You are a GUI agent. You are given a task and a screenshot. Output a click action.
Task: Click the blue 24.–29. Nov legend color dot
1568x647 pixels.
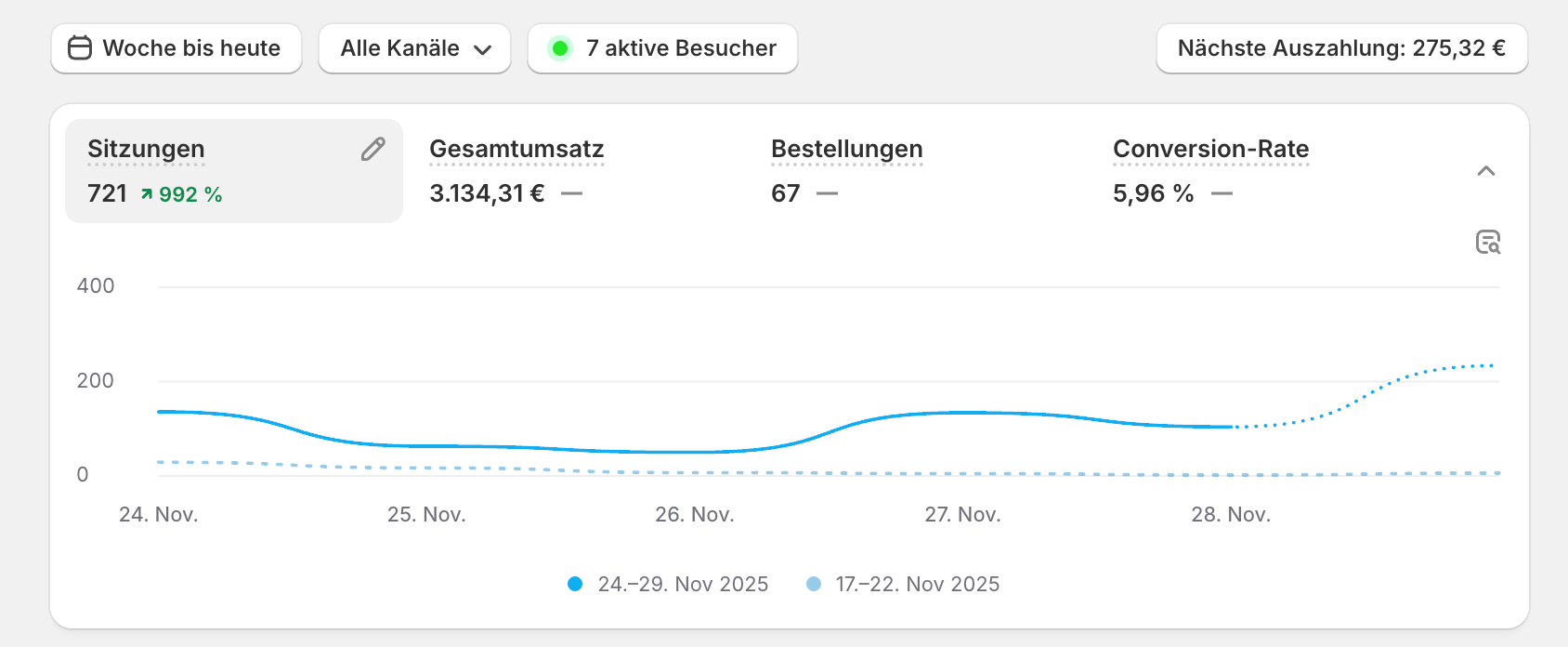pos(575,584)
